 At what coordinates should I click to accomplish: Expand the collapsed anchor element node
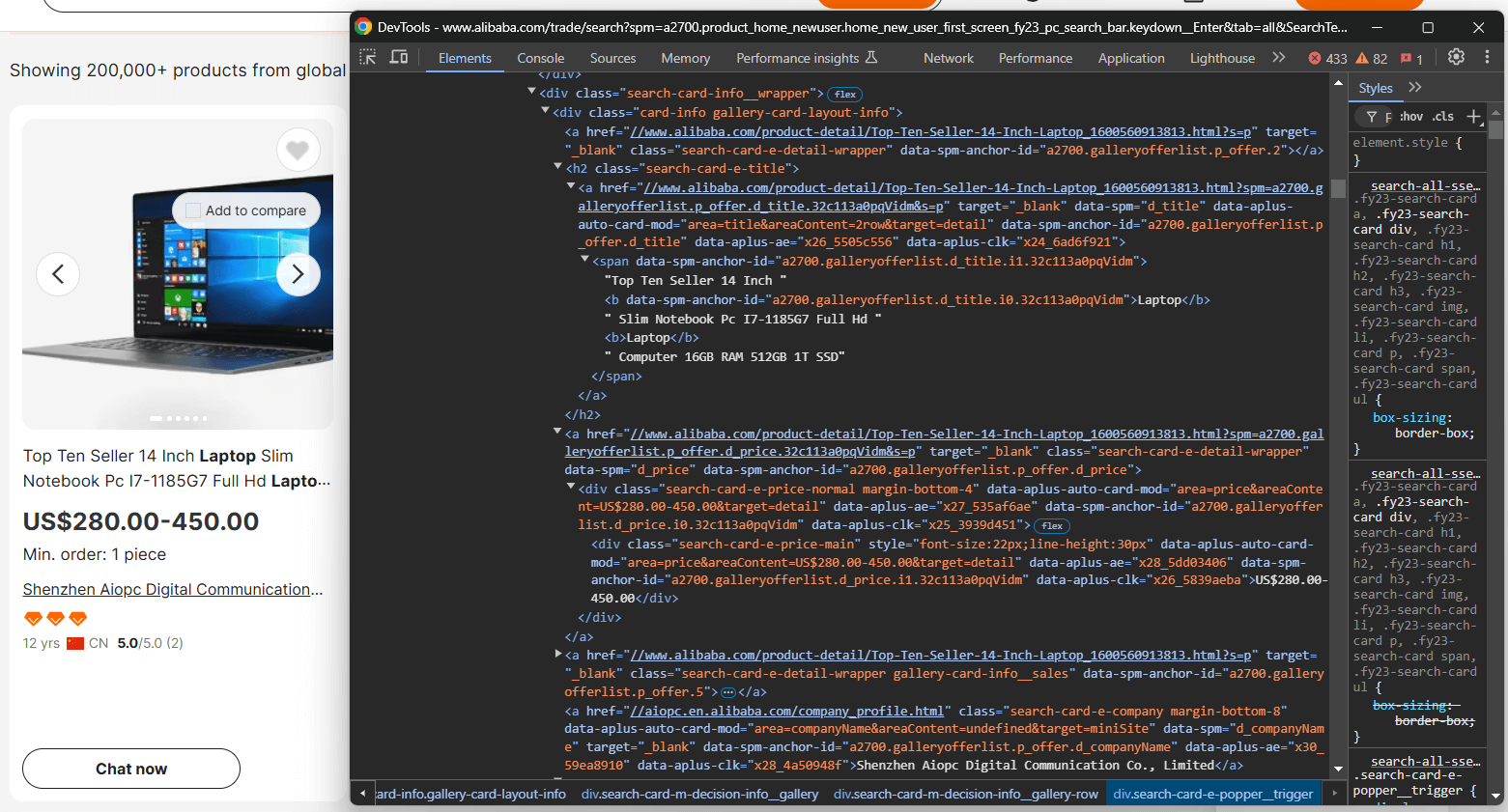[558, 654]
